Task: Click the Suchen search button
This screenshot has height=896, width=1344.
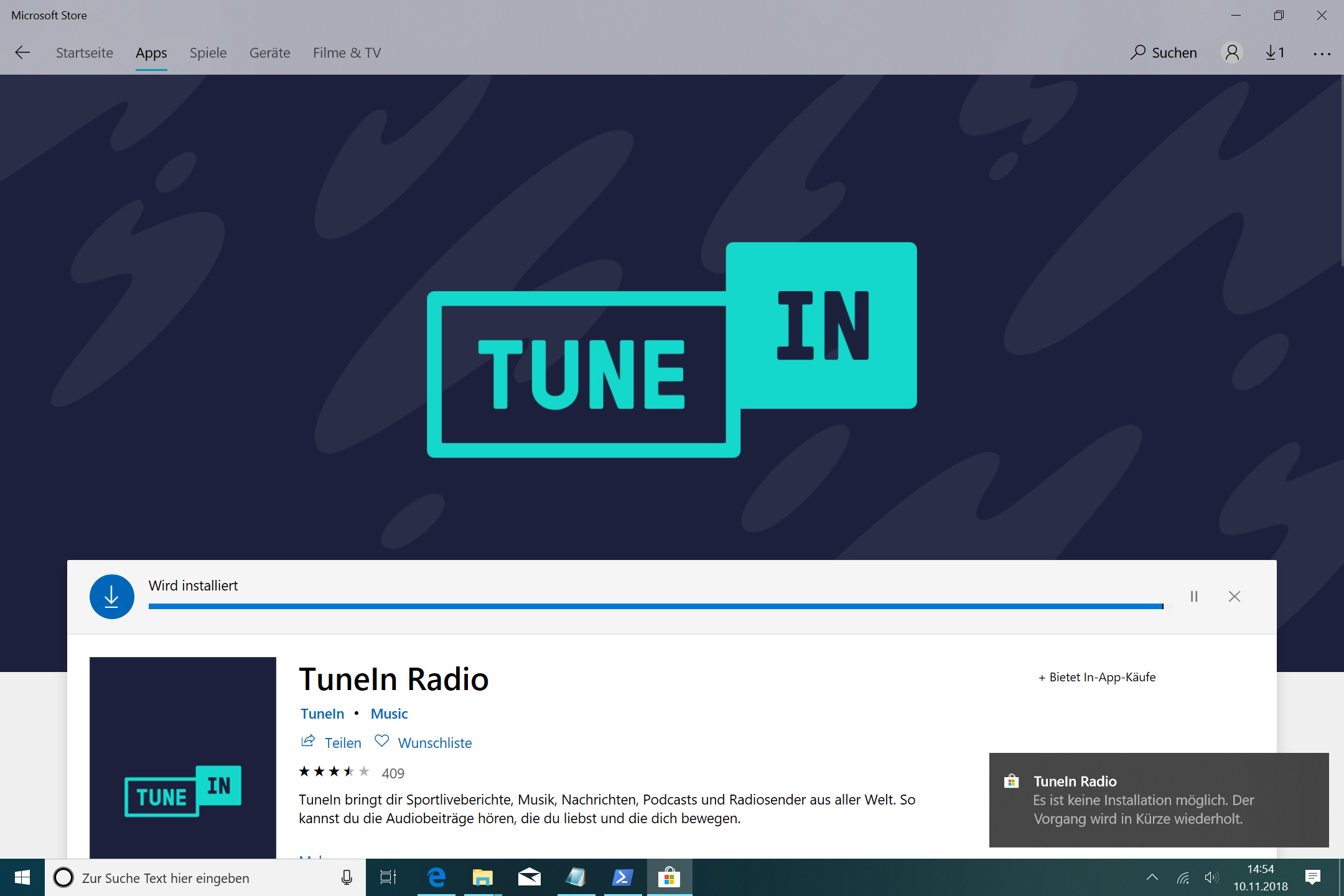Action: coord(1164,53)
